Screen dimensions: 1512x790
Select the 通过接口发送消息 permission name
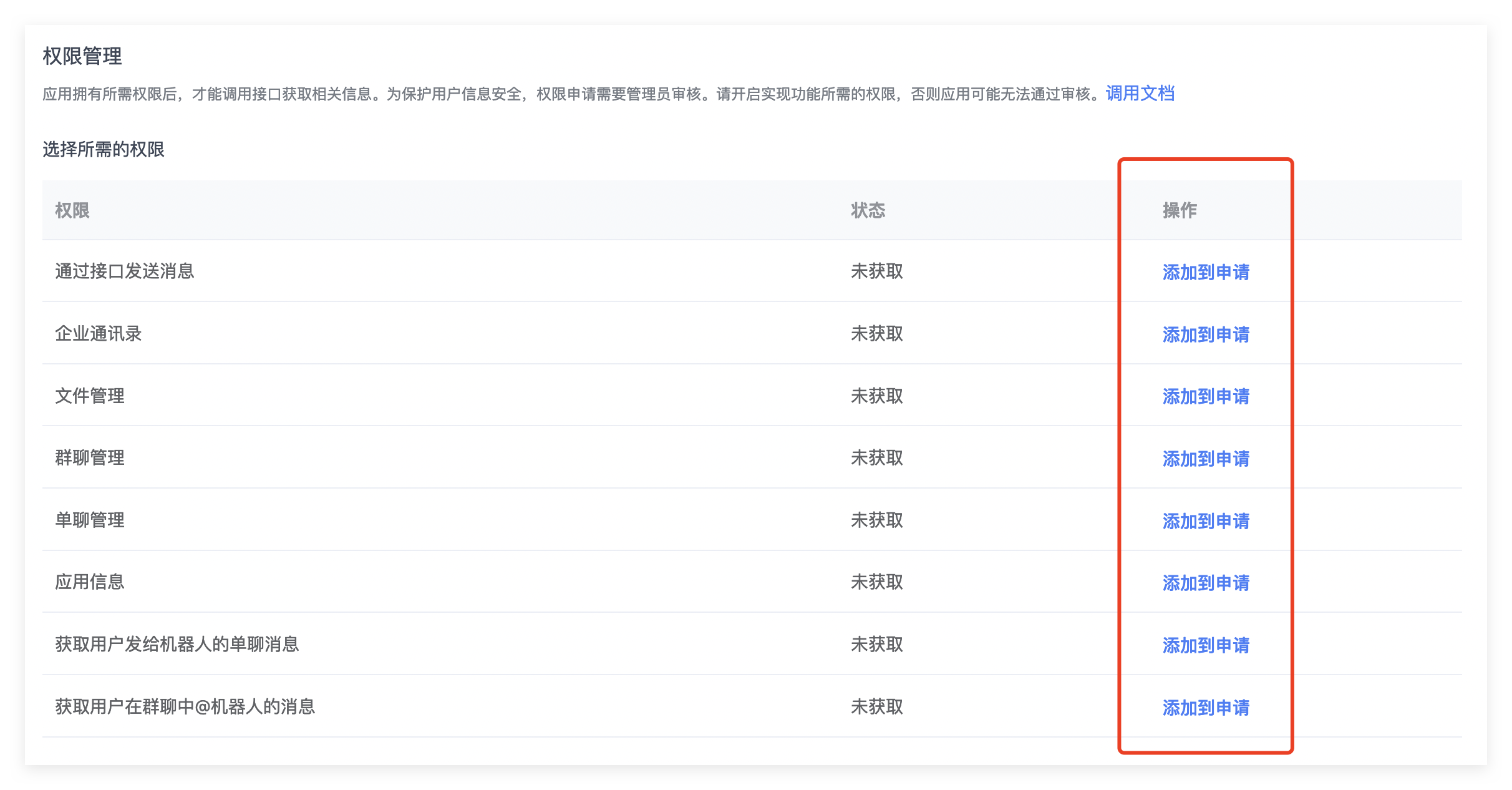click(x=125, y=271)
